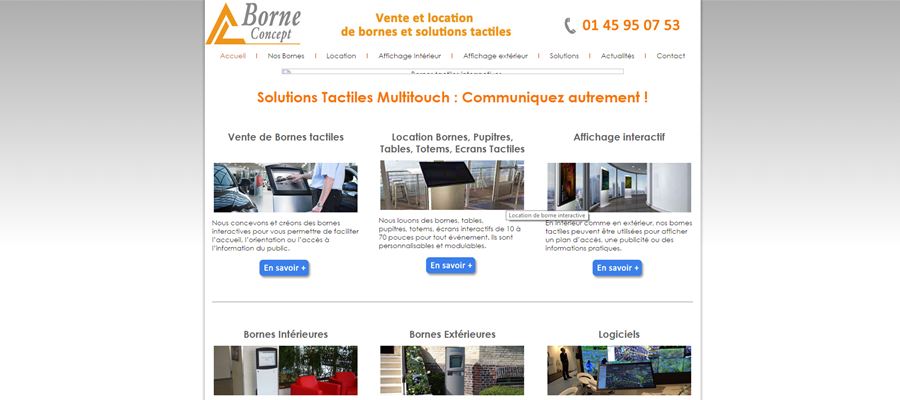
Task: Open the Accueil menu item
Action: [x=232, y=56]
